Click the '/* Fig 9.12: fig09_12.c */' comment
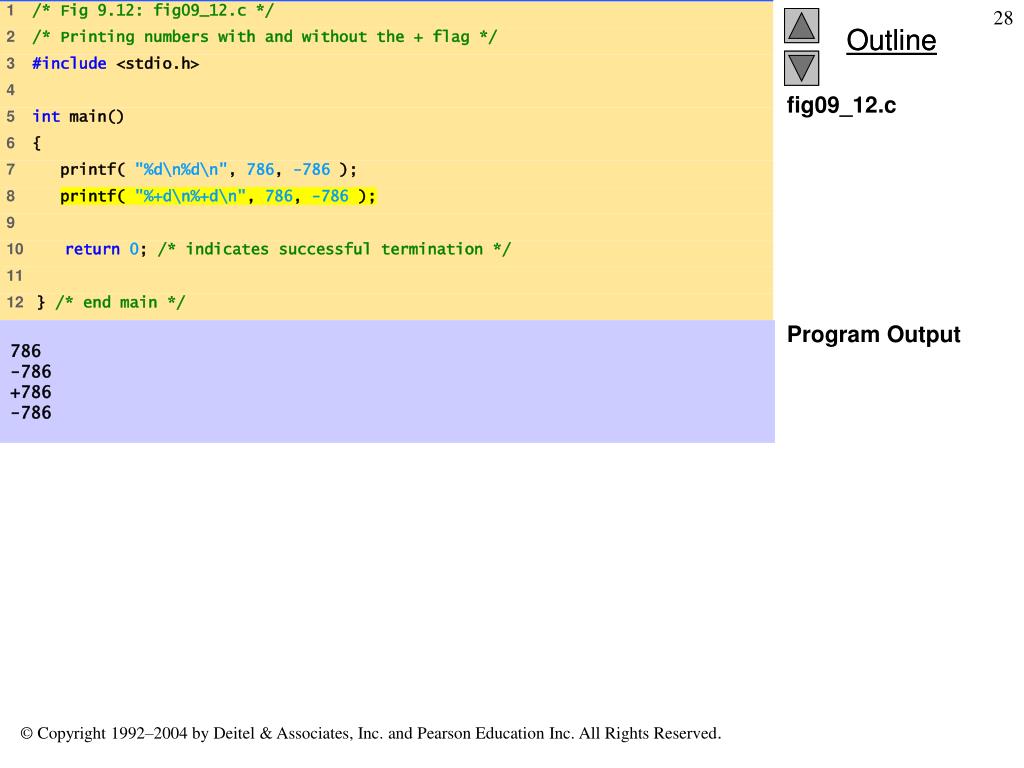Image resolution: width=1024 pixels, height=768 pixels. (153, 10)
